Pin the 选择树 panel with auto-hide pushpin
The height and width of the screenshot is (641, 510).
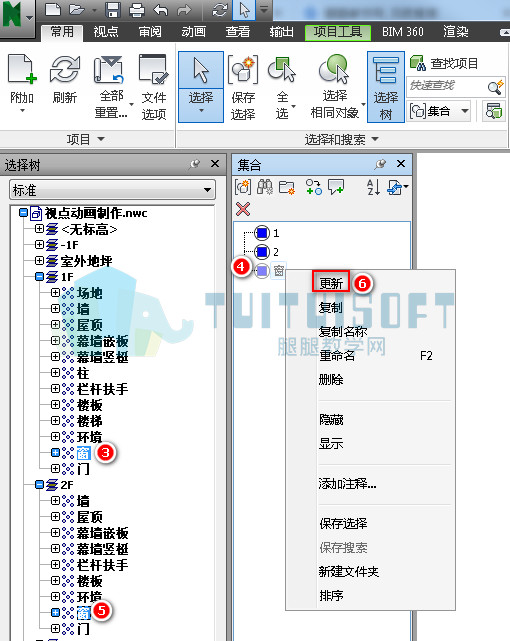tap(195, 164)
